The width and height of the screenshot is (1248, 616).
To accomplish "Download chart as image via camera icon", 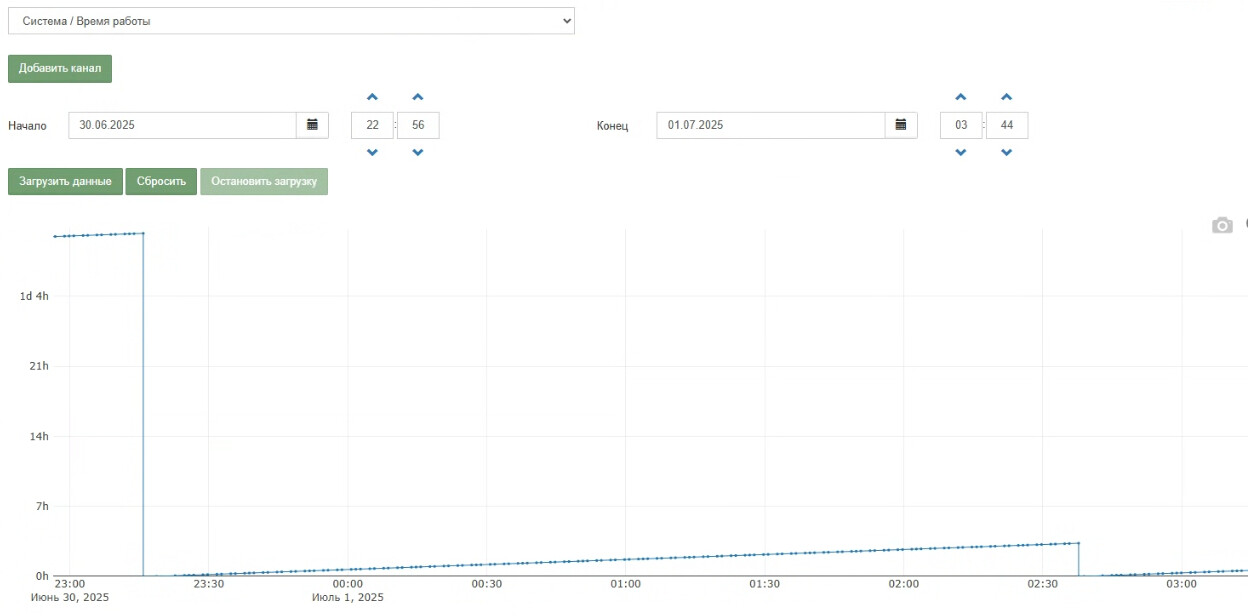I will [x=1222, y=226].
